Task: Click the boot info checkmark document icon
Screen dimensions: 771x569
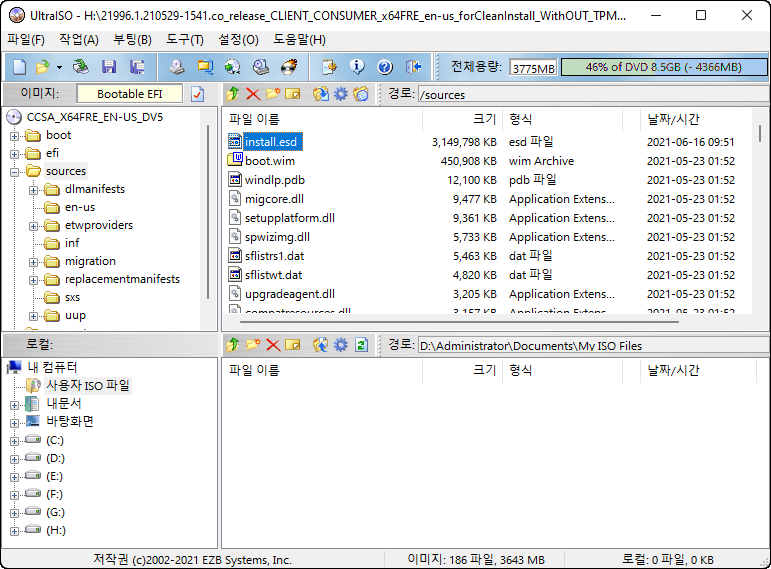Action: (198, 94)
